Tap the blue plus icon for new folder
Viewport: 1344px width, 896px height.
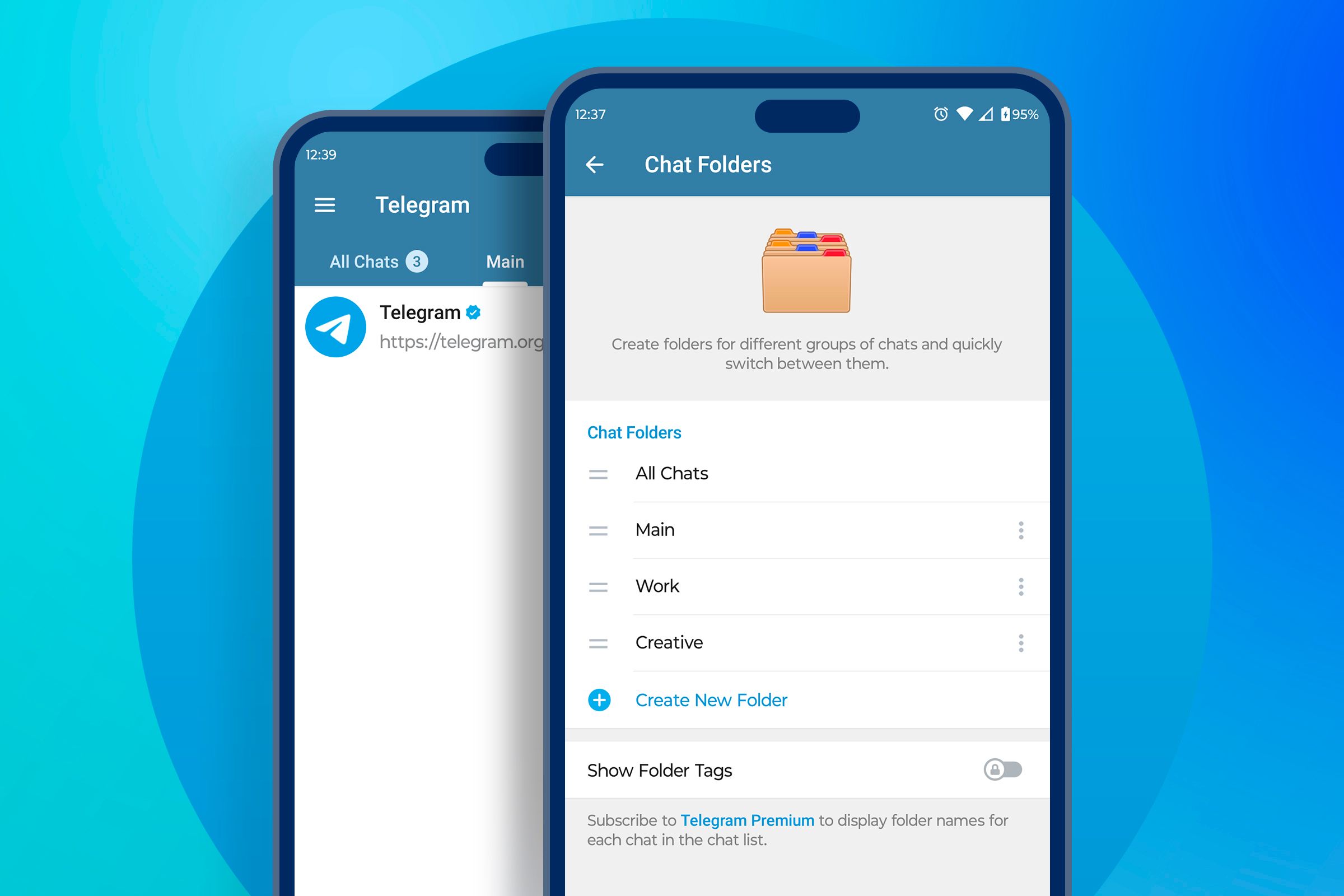click(599, 699)
